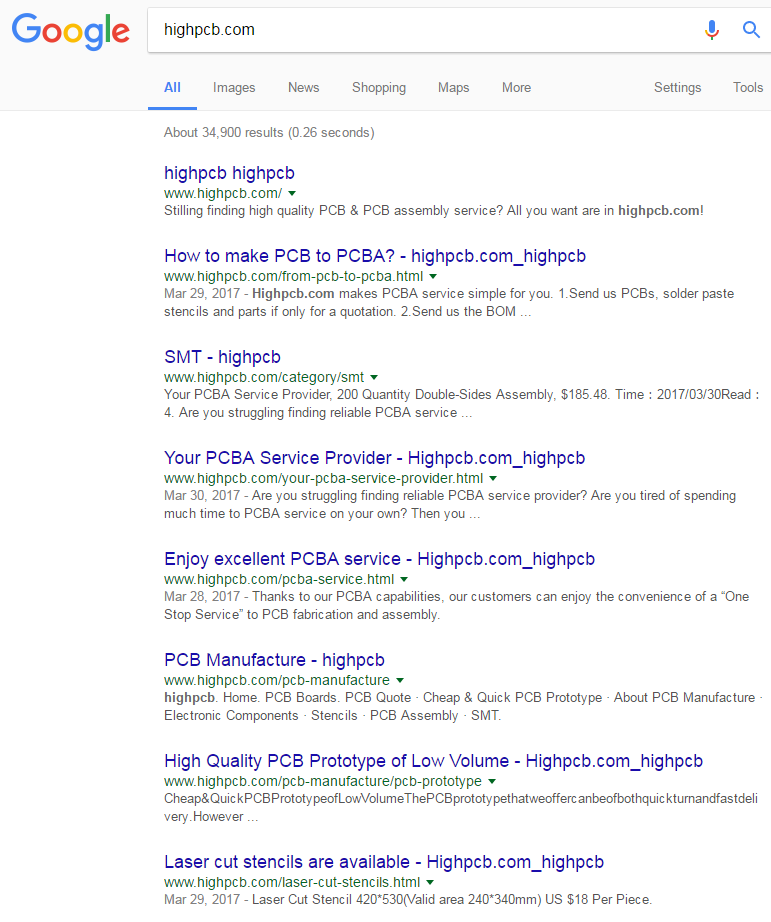Open the 'SMT - highpcb' result
Viewport: 771px width, 922px height.
point(222,357)
